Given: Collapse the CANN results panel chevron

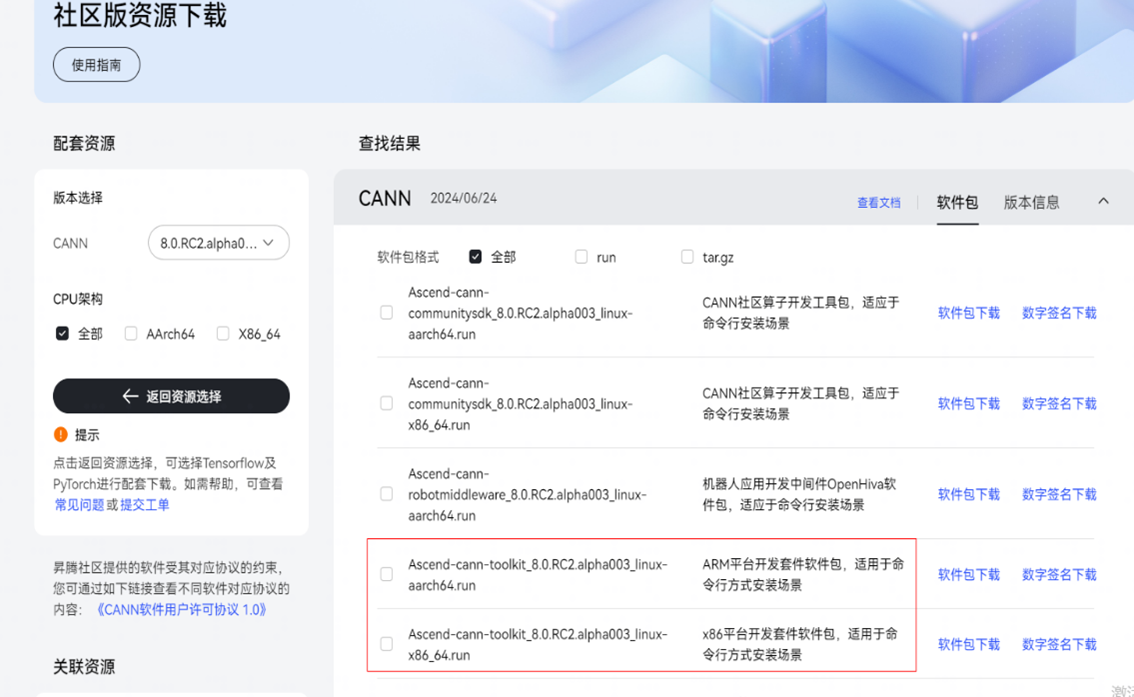Looking at the screenshot, I should coord(1103,201).
